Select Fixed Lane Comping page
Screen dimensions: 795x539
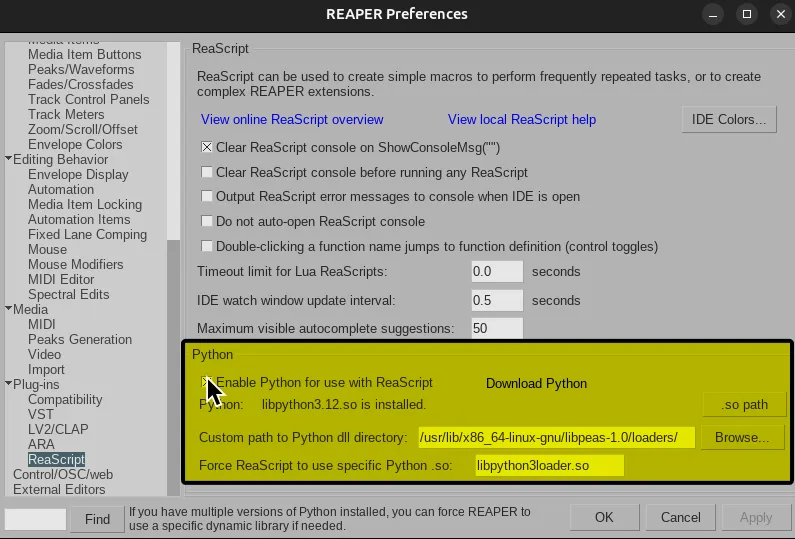(x=87, y=234)
